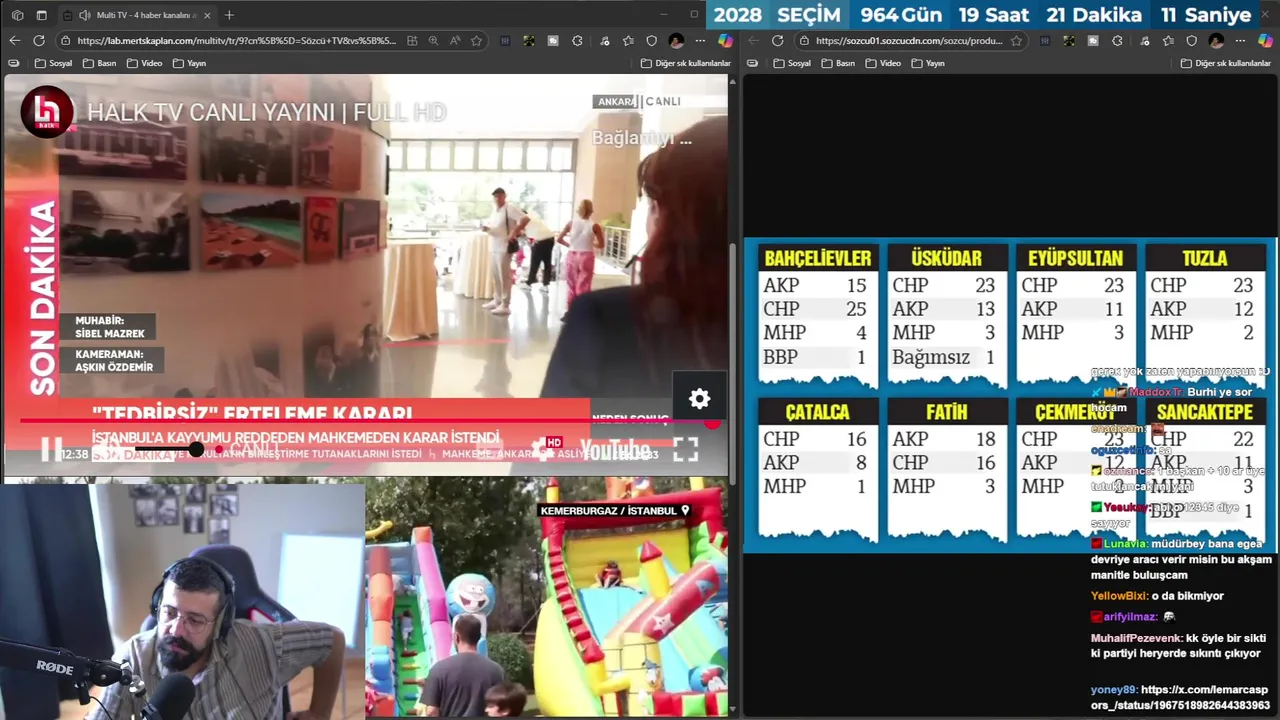
Task: Zoom icon in the left address bar
Action: click(433, 41)
